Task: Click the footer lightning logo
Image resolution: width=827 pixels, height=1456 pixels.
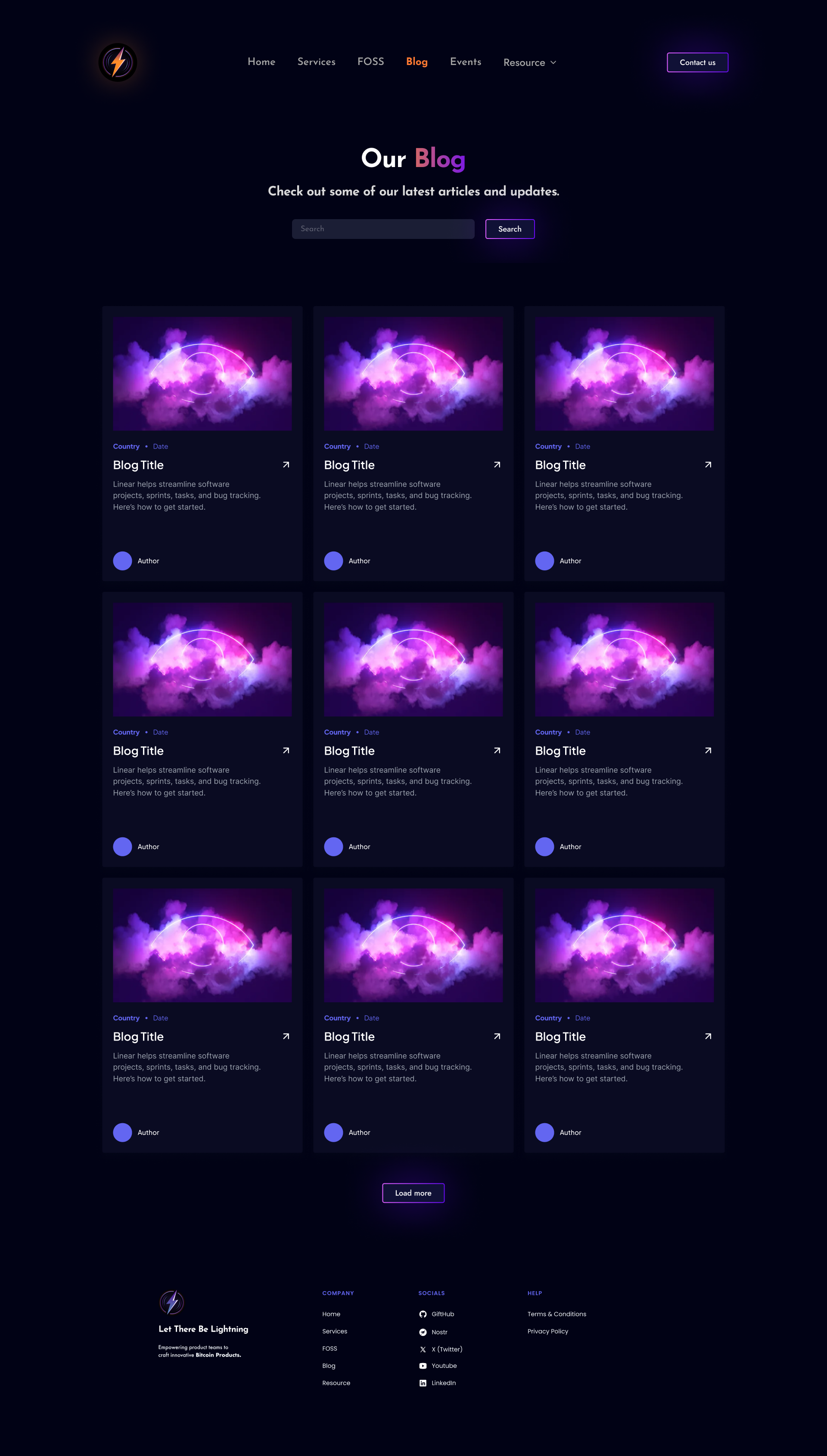Action: (171, 1302)
